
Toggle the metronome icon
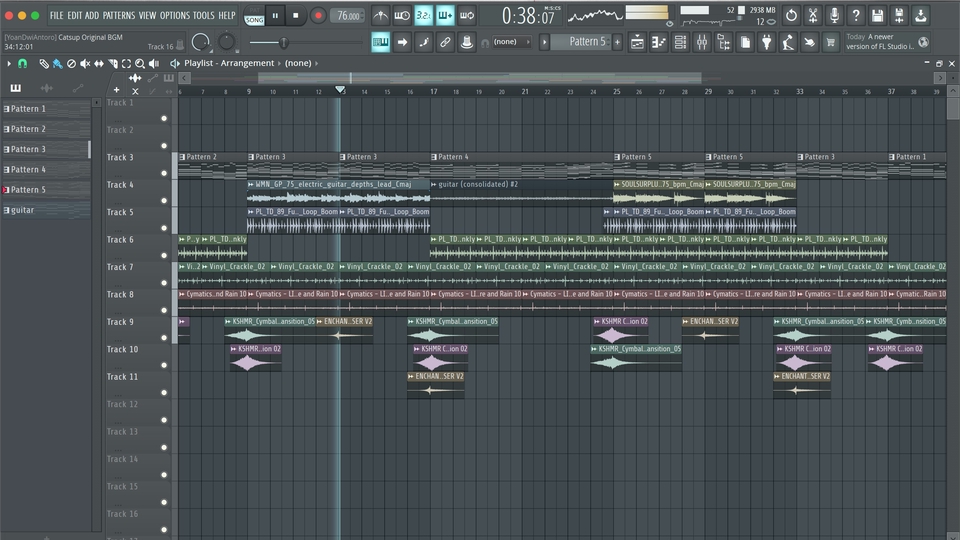[x=380, y=16]
